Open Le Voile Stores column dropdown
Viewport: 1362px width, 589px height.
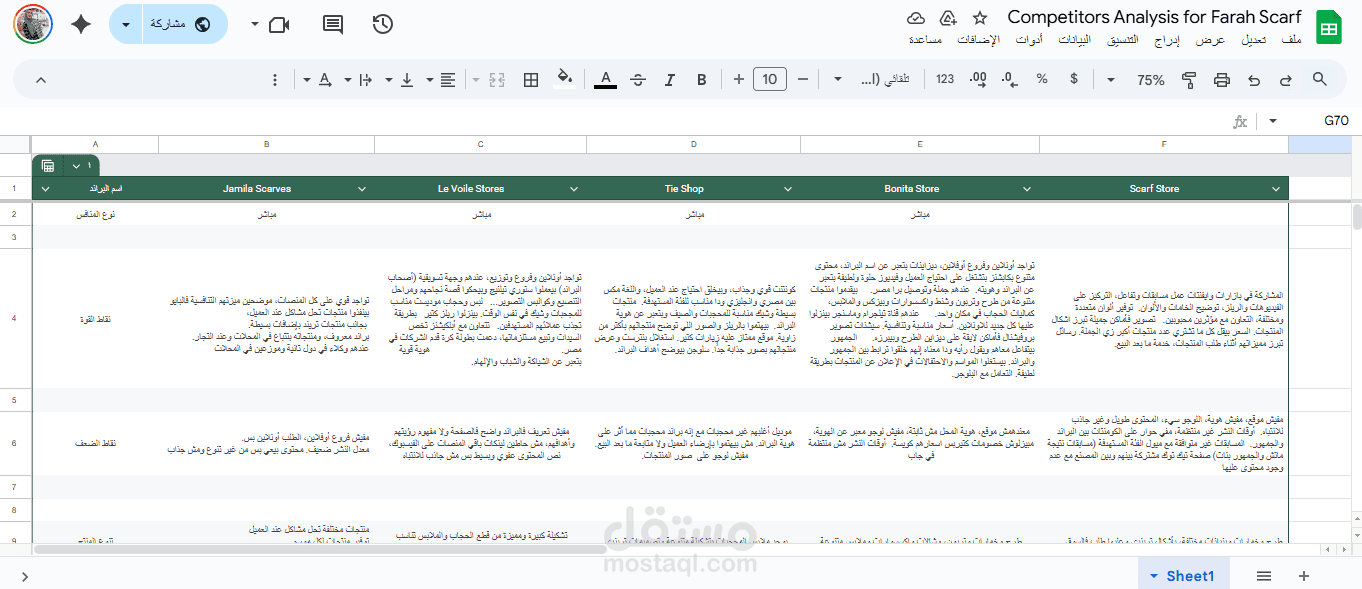tap(574, 189)
